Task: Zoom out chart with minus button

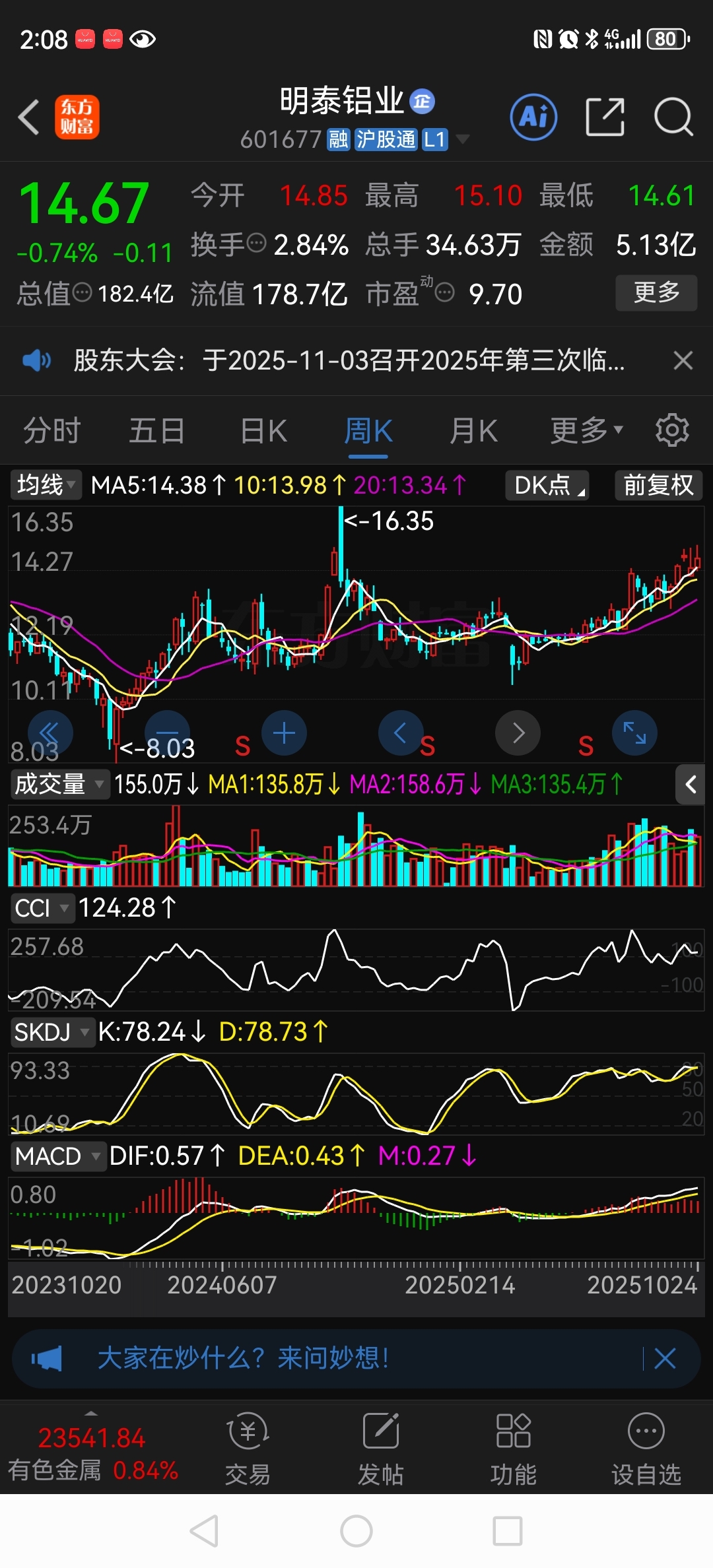Action: [167, 733]
